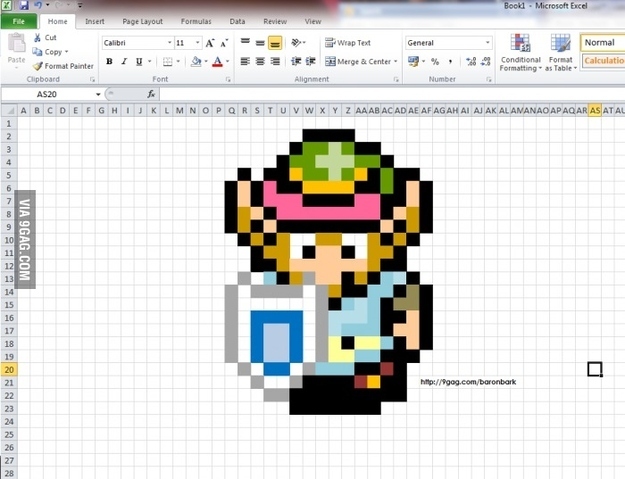Apply cell borders icon
Screen dimensions: 625x479
pyautogui.click(x=168, y=61)
